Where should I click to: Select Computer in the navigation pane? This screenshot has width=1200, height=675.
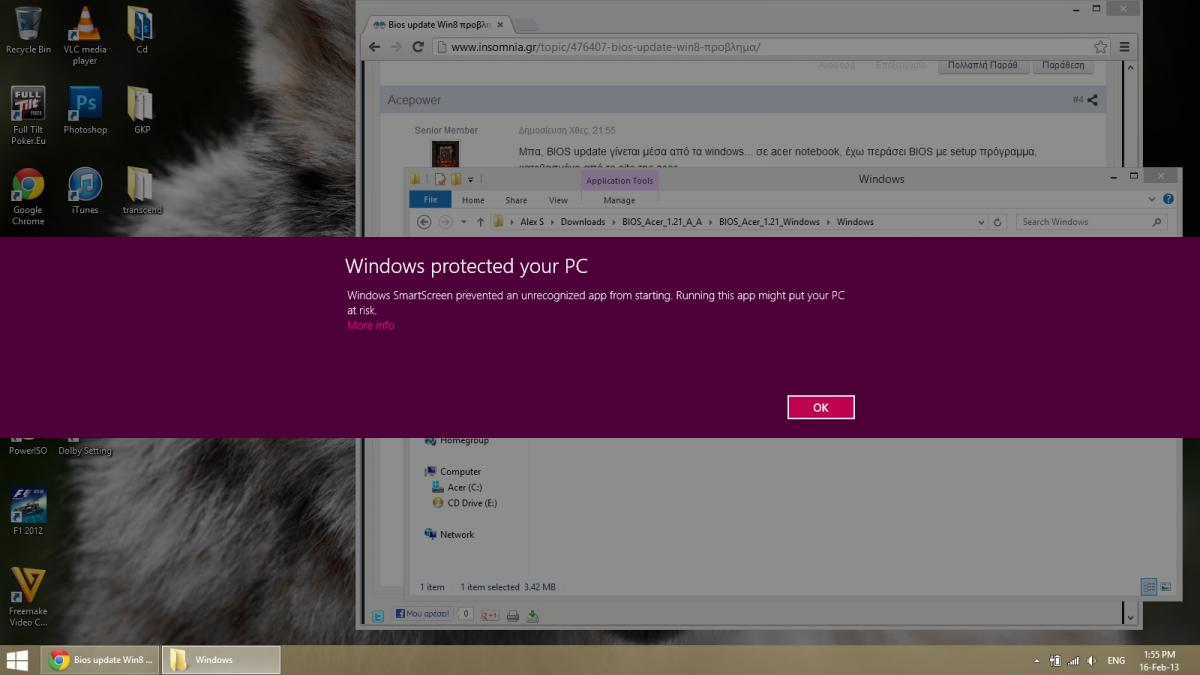pyautogui.click(x=453, y=471)
